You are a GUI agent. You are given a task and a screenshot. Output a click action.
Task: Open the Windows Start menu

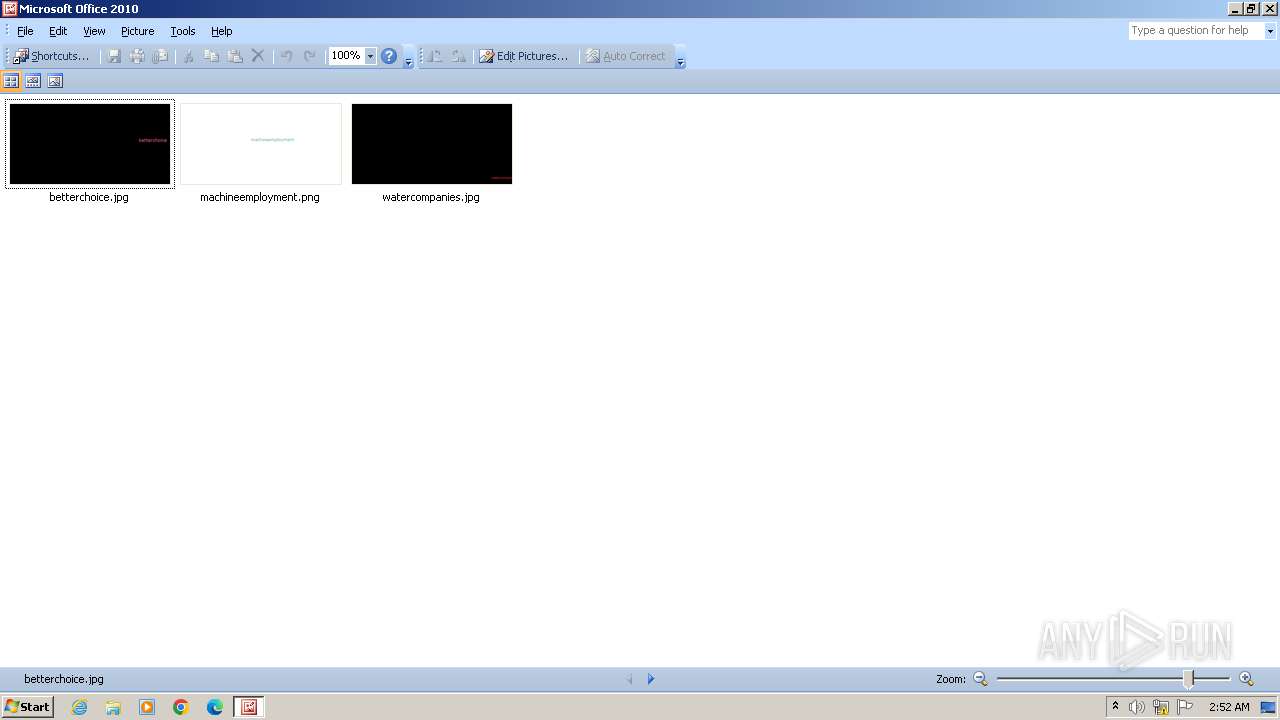point(27,707)
